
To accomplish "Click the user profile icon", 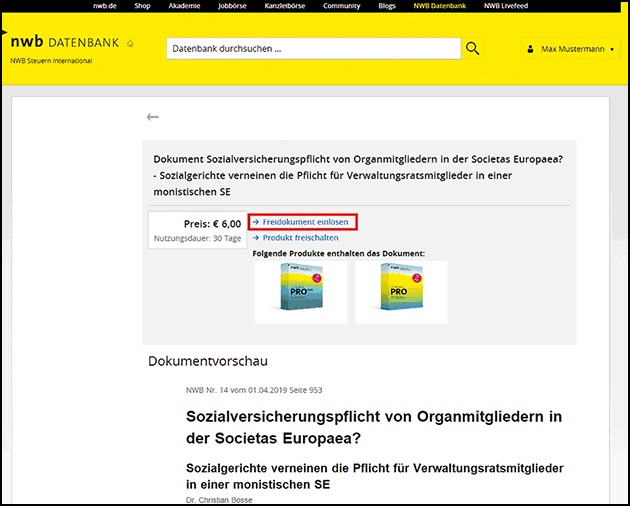I will pos(530,49).
